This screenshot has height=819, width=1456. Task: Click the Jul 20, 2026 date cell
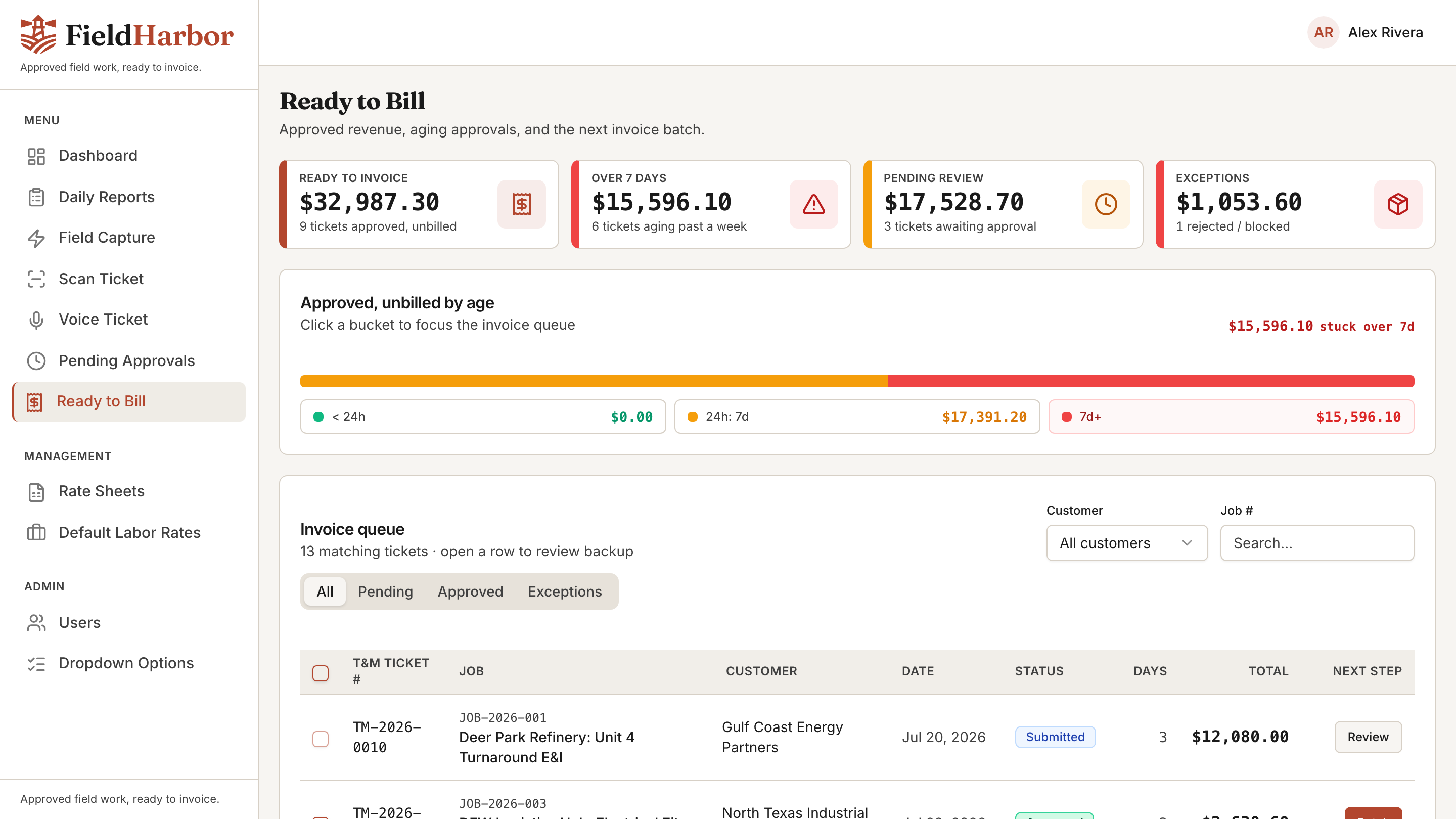coord(943,737)
